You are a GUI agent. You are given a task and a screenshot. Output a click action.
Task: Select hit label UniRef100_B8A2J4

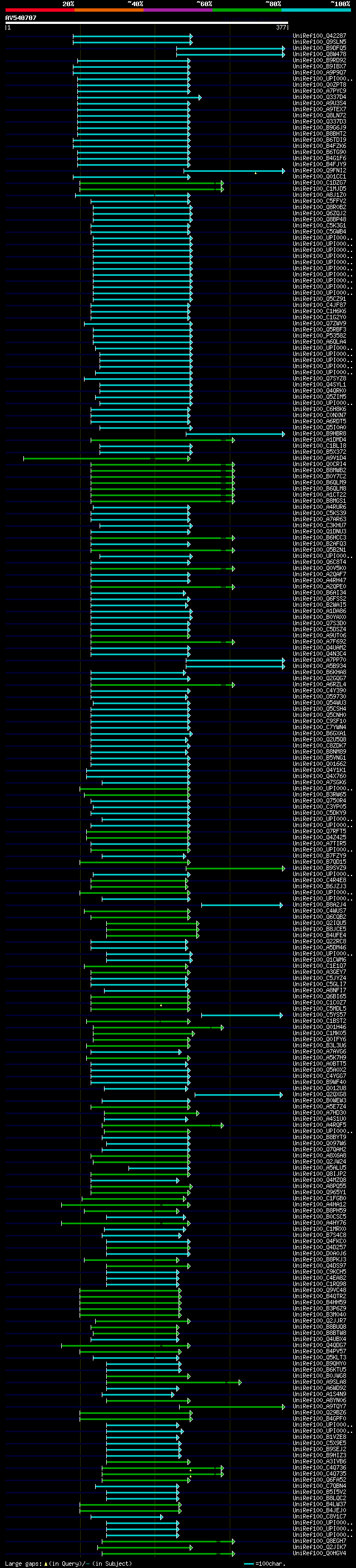[x=319, y=904]
